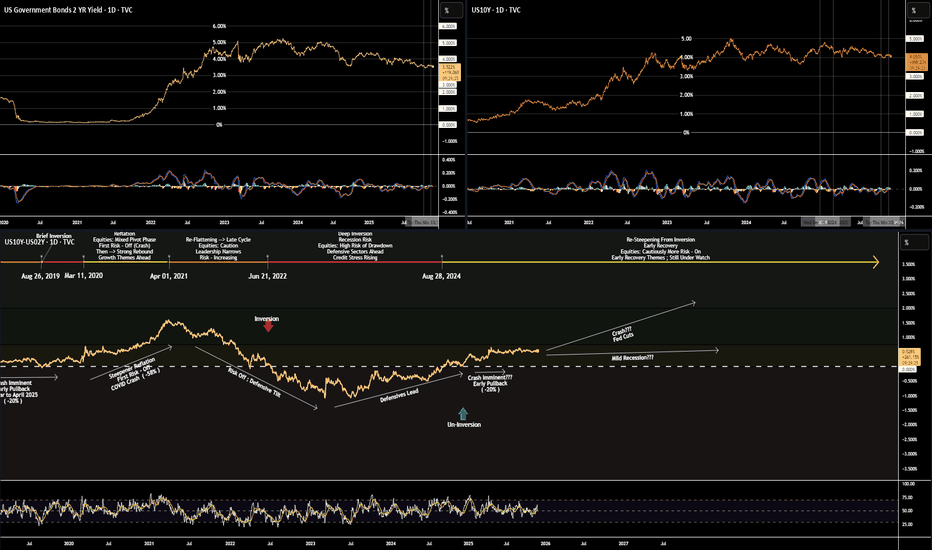Click the yellow timeline arrowhead at right end

coord(875,262)
